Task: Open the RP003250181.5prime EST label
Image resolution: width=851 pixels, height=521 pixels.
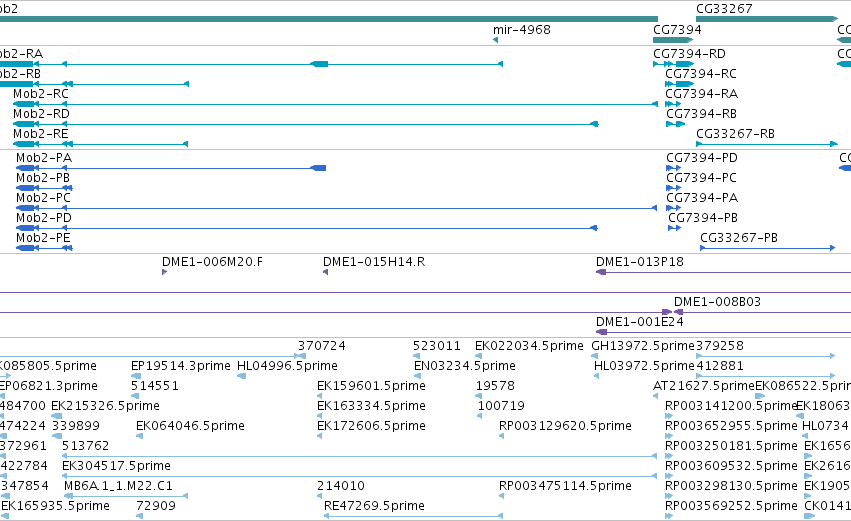Action: point(731,447)
